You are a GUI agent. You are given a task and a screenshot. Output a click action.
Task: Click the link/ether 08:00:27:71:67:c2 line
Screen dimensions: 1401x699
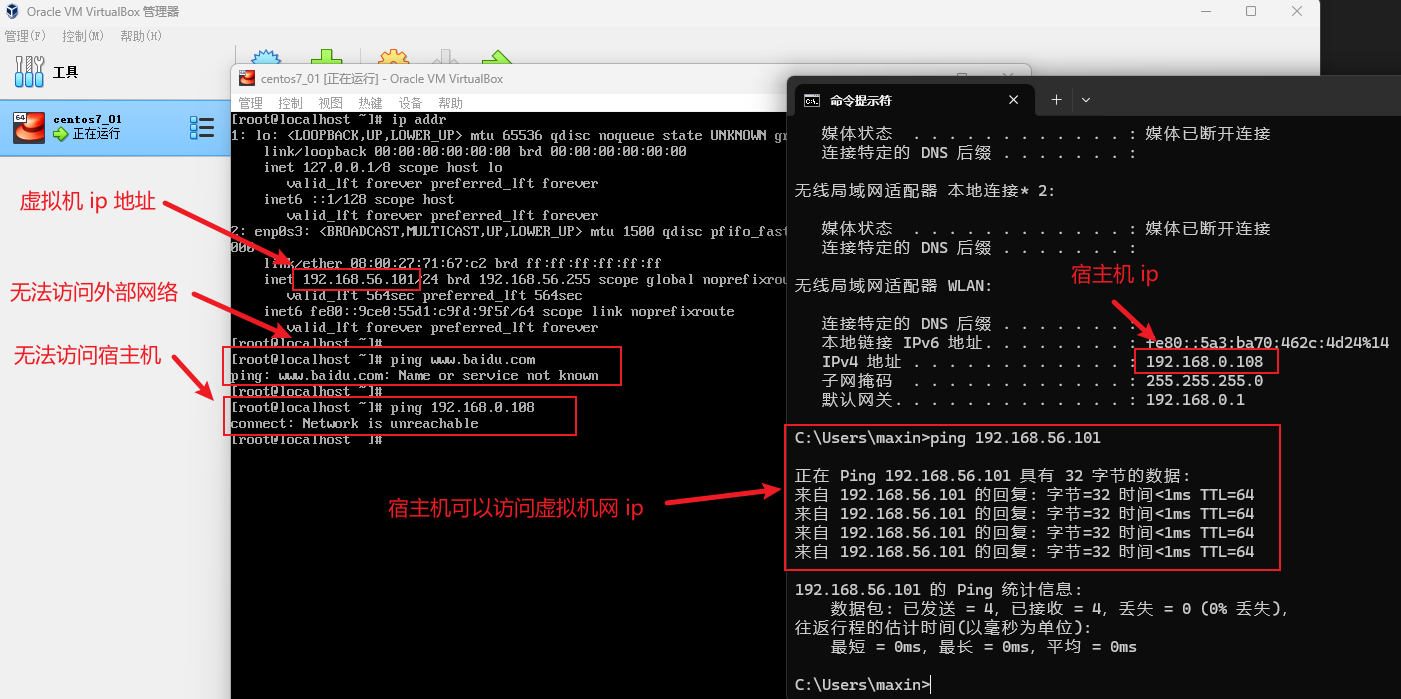click(462, 263)
